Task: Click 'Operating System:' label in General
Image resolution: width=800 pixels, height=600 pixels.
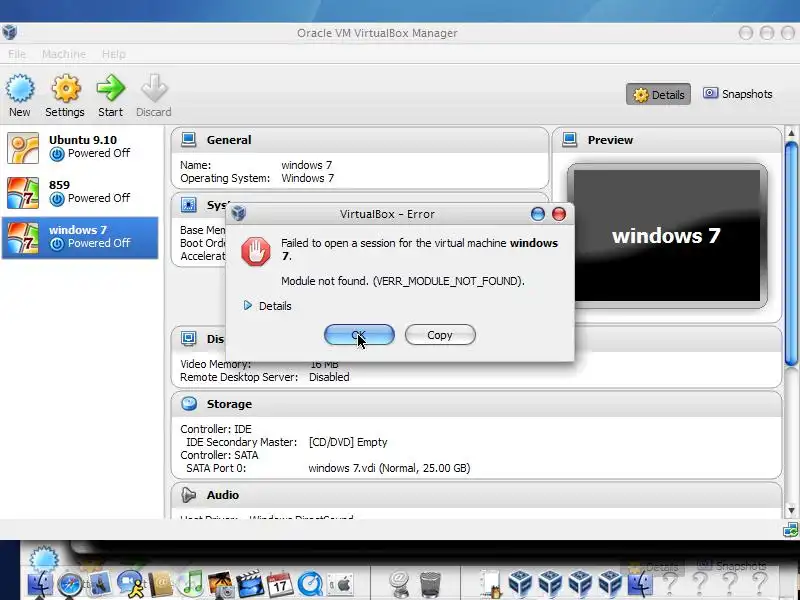Action: pyautogui.click(x=225, y=178)
